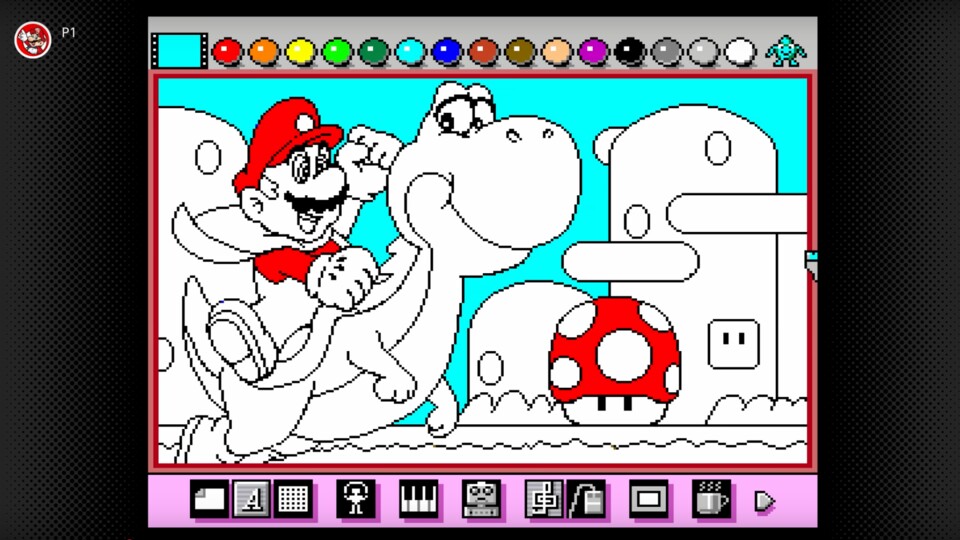Open the piano keys music composer
The image size is (960, 540).
(x=419, y=499)
